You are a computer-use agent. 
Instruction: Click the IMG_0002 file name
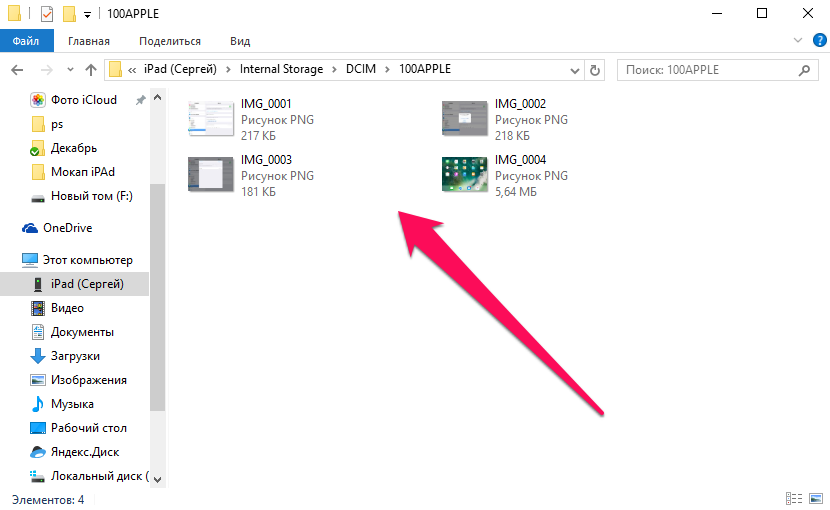[x=520, y=104]
